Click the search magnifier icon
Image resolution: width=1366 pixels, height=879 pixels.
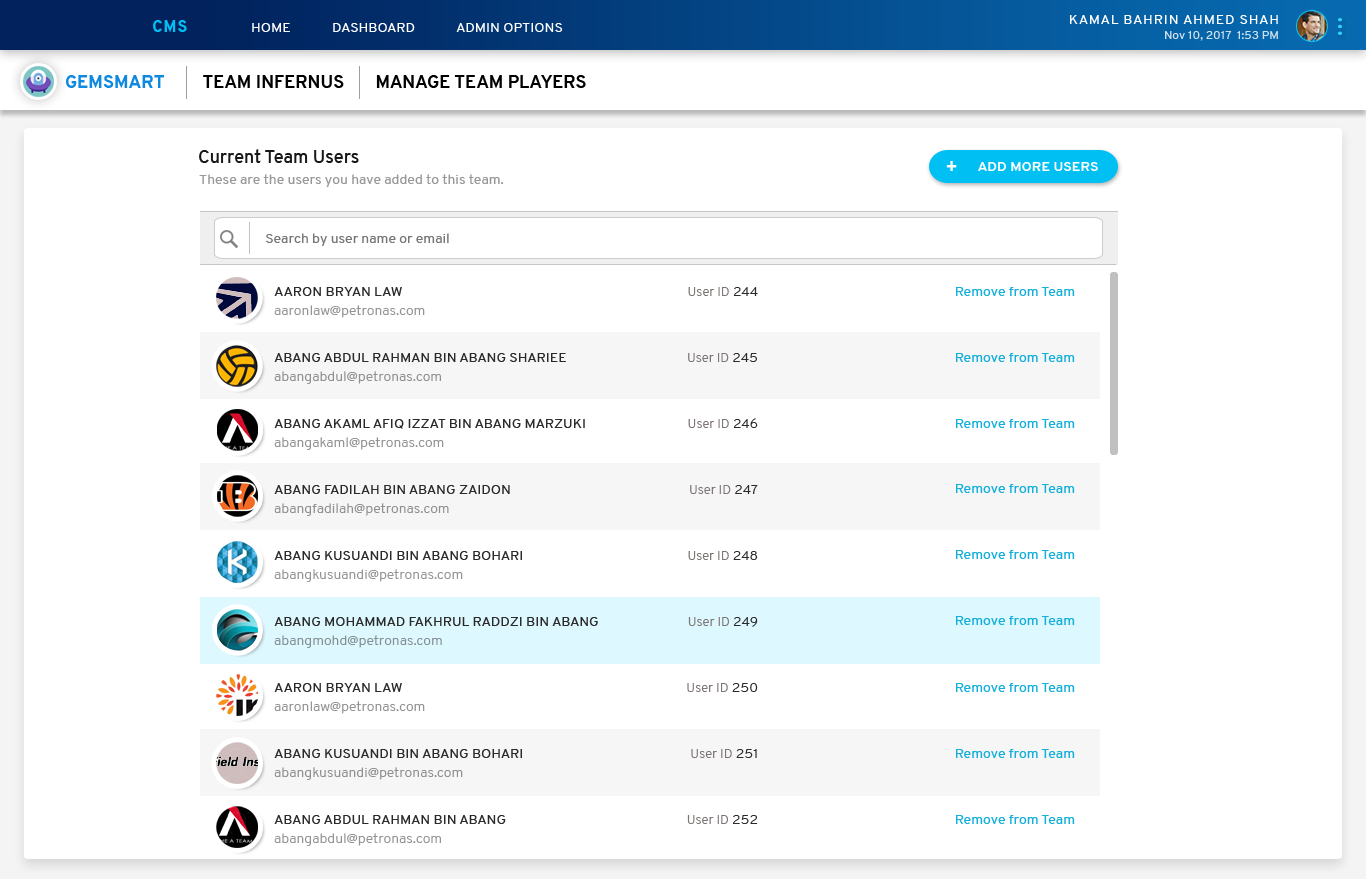pos(229,238)
